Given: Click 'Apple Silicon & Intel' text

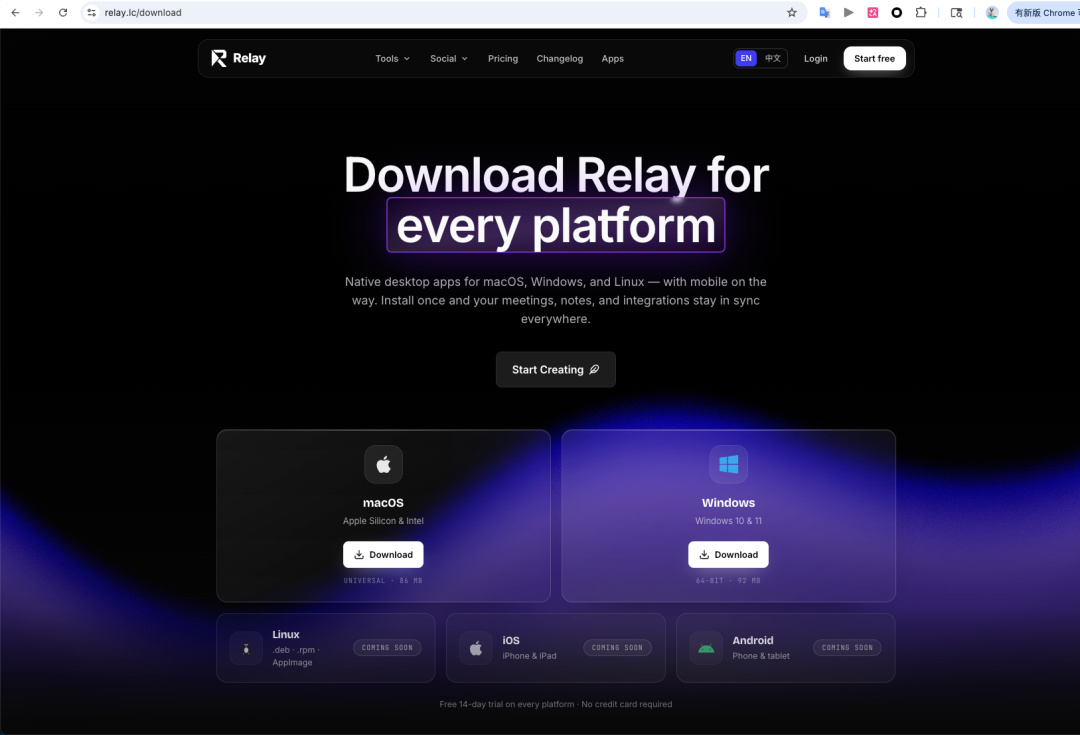Looking at the screenshot, I should click(x=383, y=521).
